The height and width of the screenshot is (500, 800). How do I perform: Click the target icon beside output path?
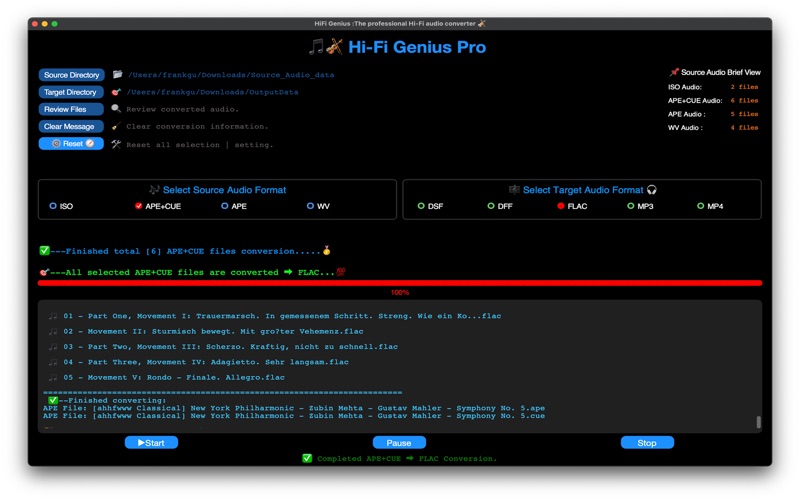116,92
